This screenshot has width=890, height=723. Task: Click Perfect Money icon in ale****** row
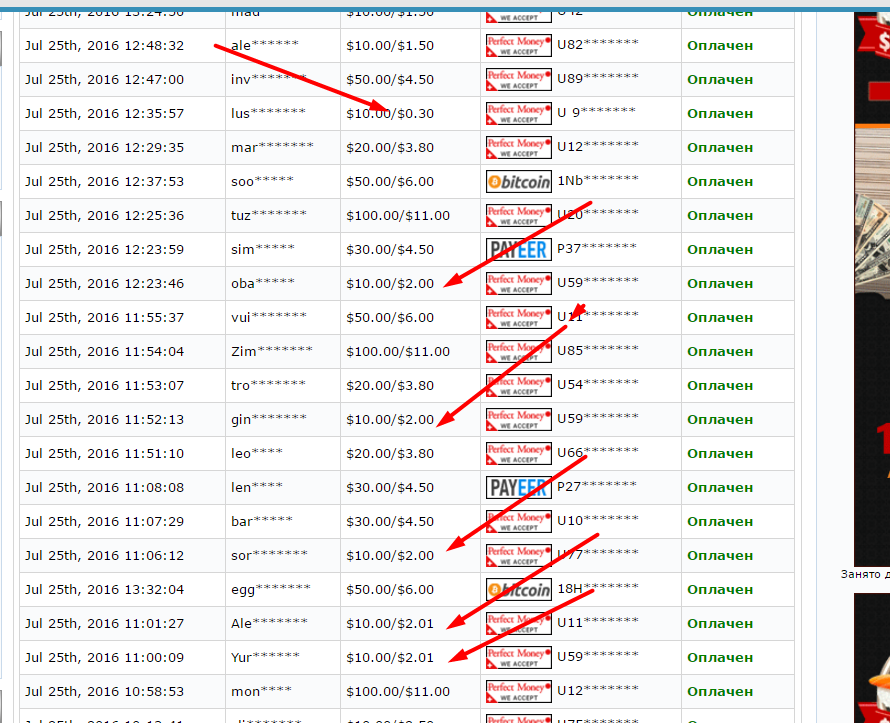(x=518, y=45)
